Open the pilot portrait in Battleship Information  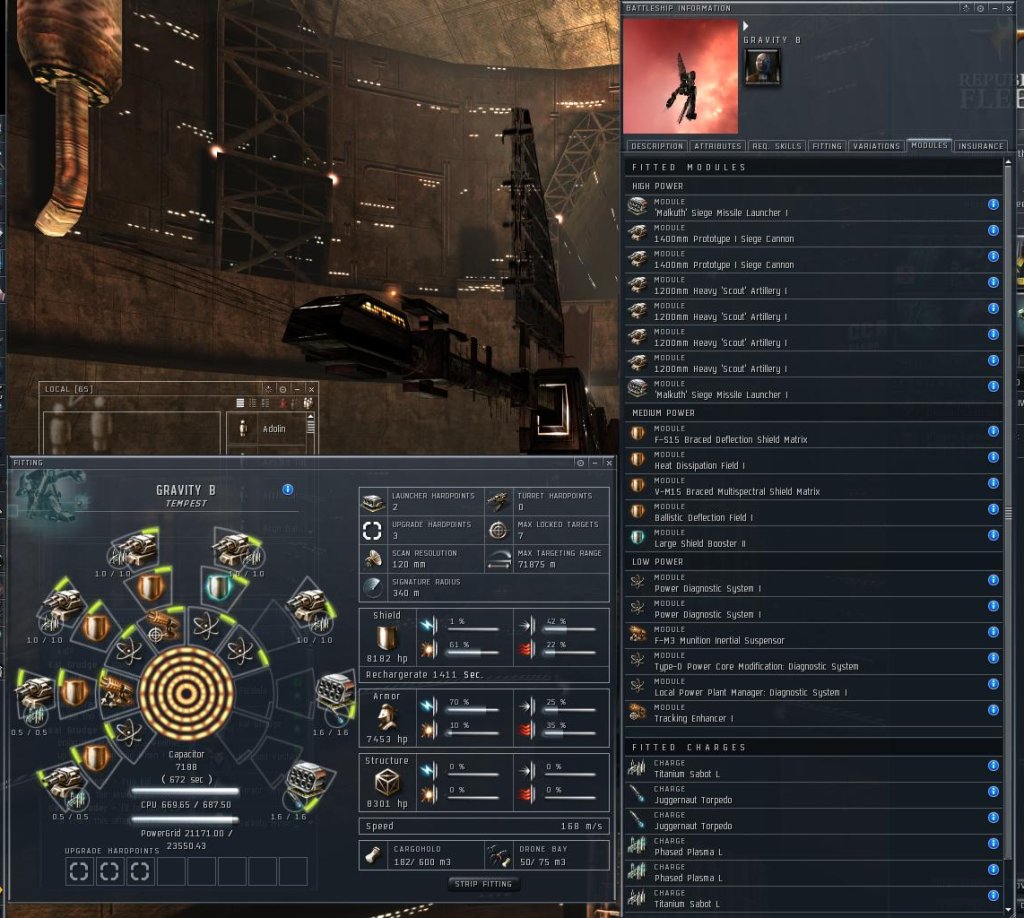[762, 66]
